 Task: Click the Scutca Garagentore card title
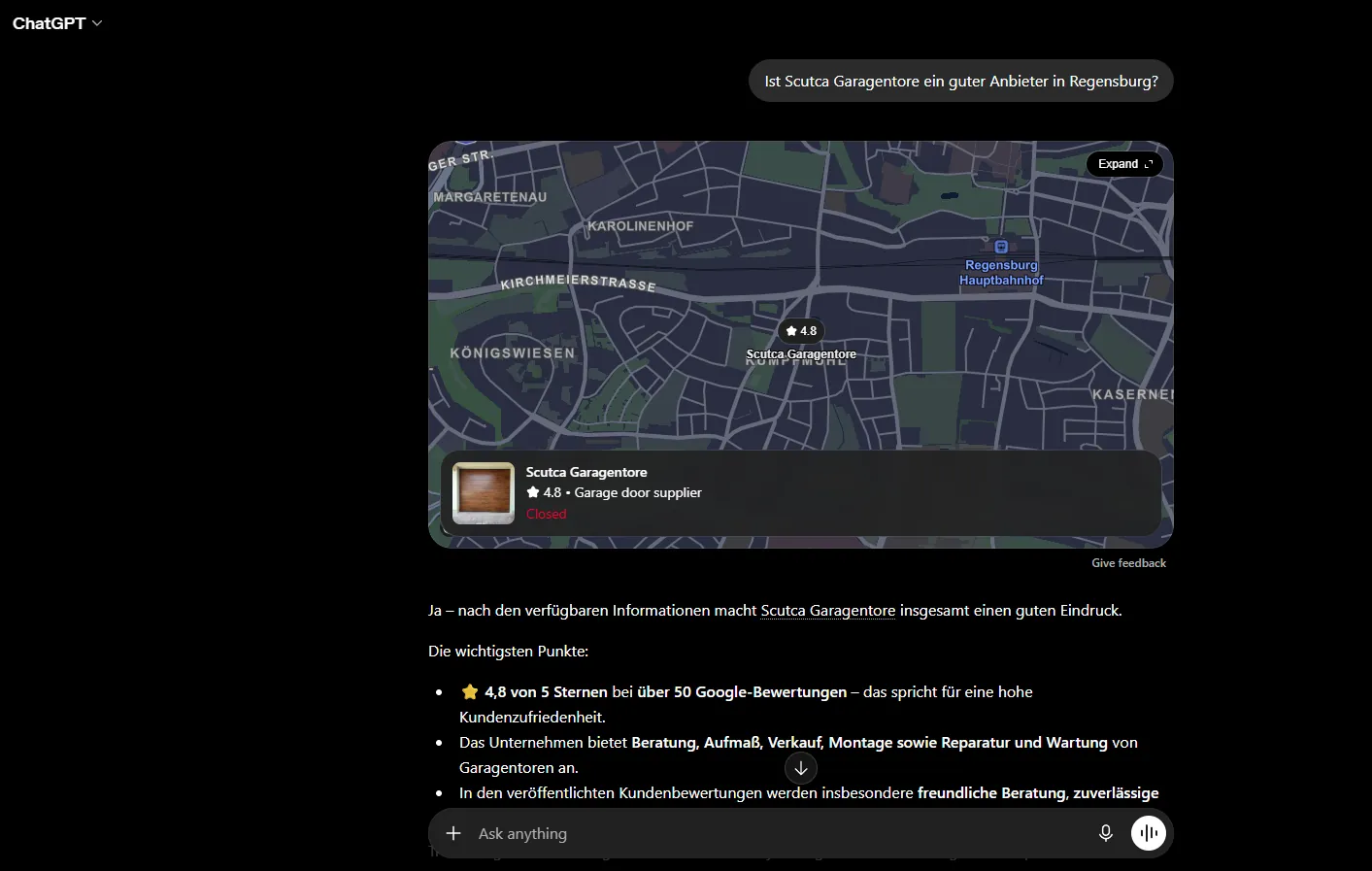pos(586,472)
